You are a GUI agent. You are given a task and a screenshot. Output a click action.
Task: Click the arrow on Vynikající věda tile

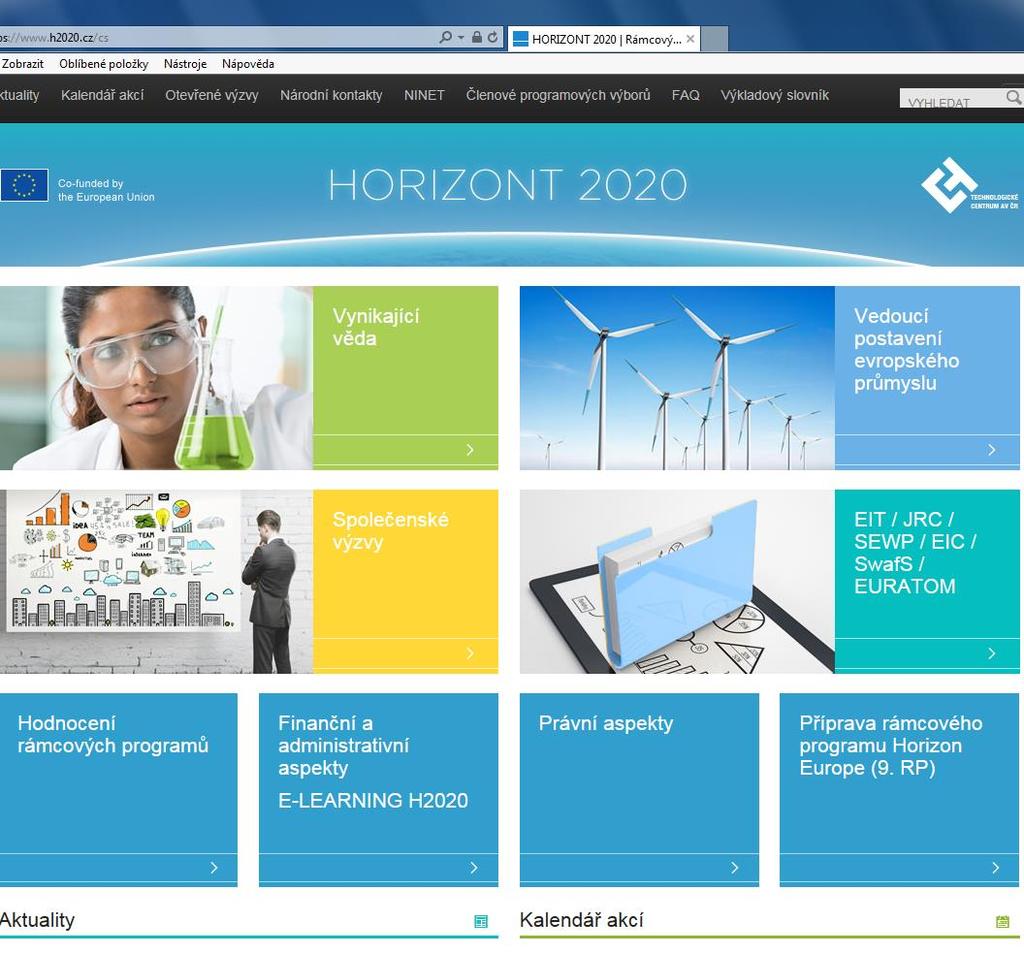pos(470,450)
